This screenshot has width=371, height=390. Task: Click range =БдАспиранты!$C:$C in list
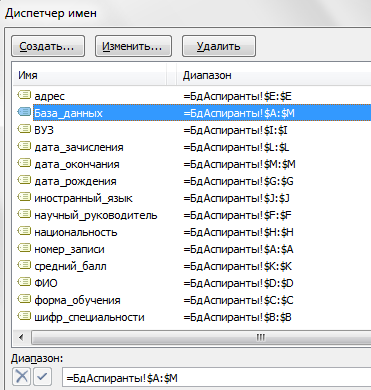pos(238,300)
